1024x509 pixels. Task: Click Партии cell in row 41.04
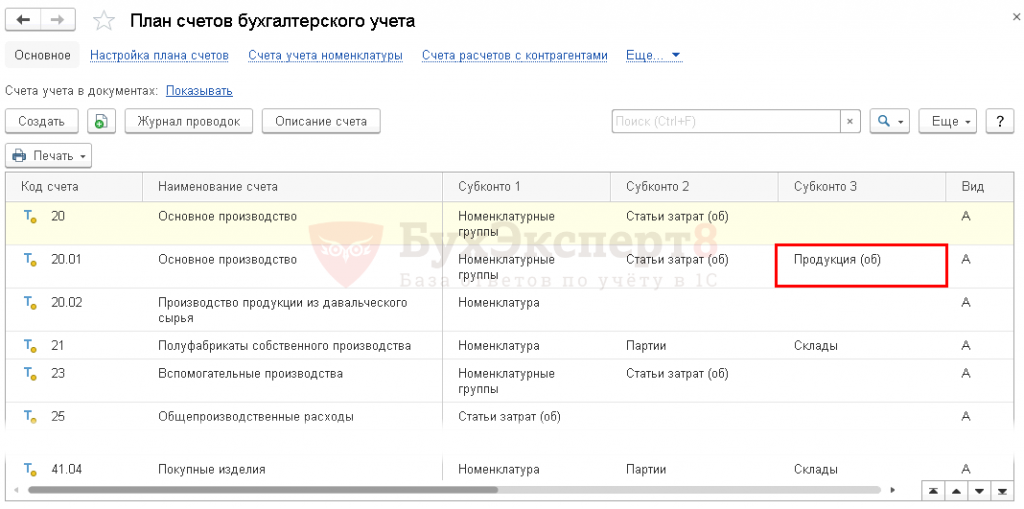646,469
